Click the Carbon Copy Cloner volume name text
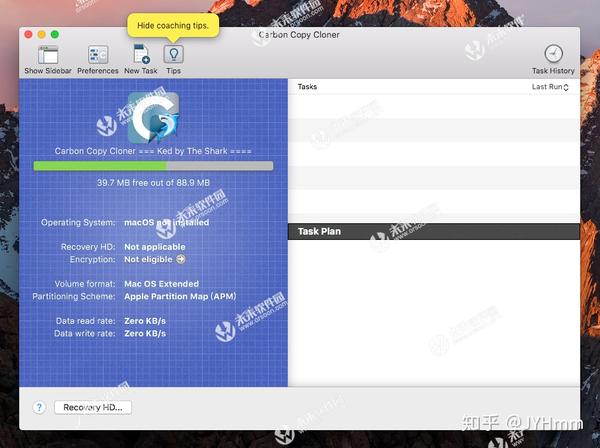The image size is (600, 448). pos(153,151)
